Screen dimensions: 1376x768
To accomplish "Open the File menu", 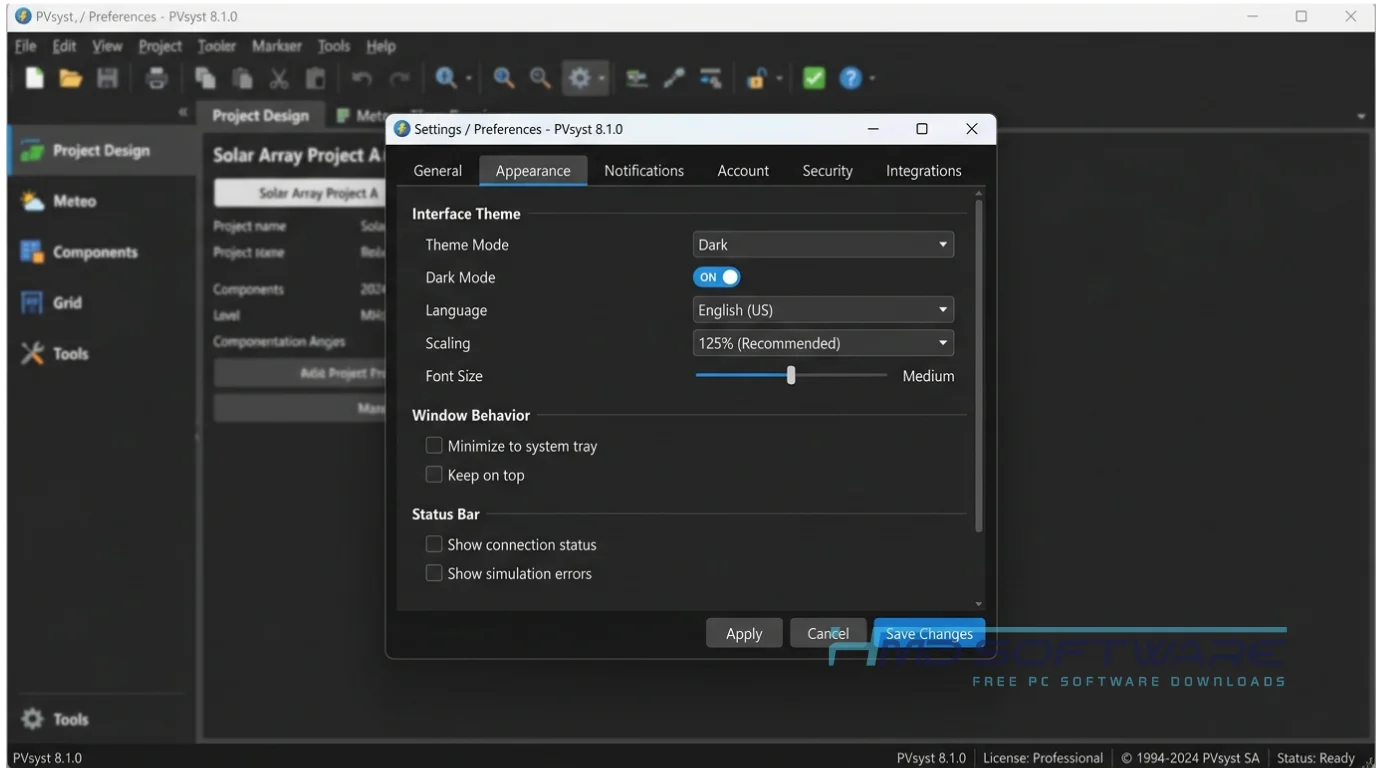I will click(25, 46).
